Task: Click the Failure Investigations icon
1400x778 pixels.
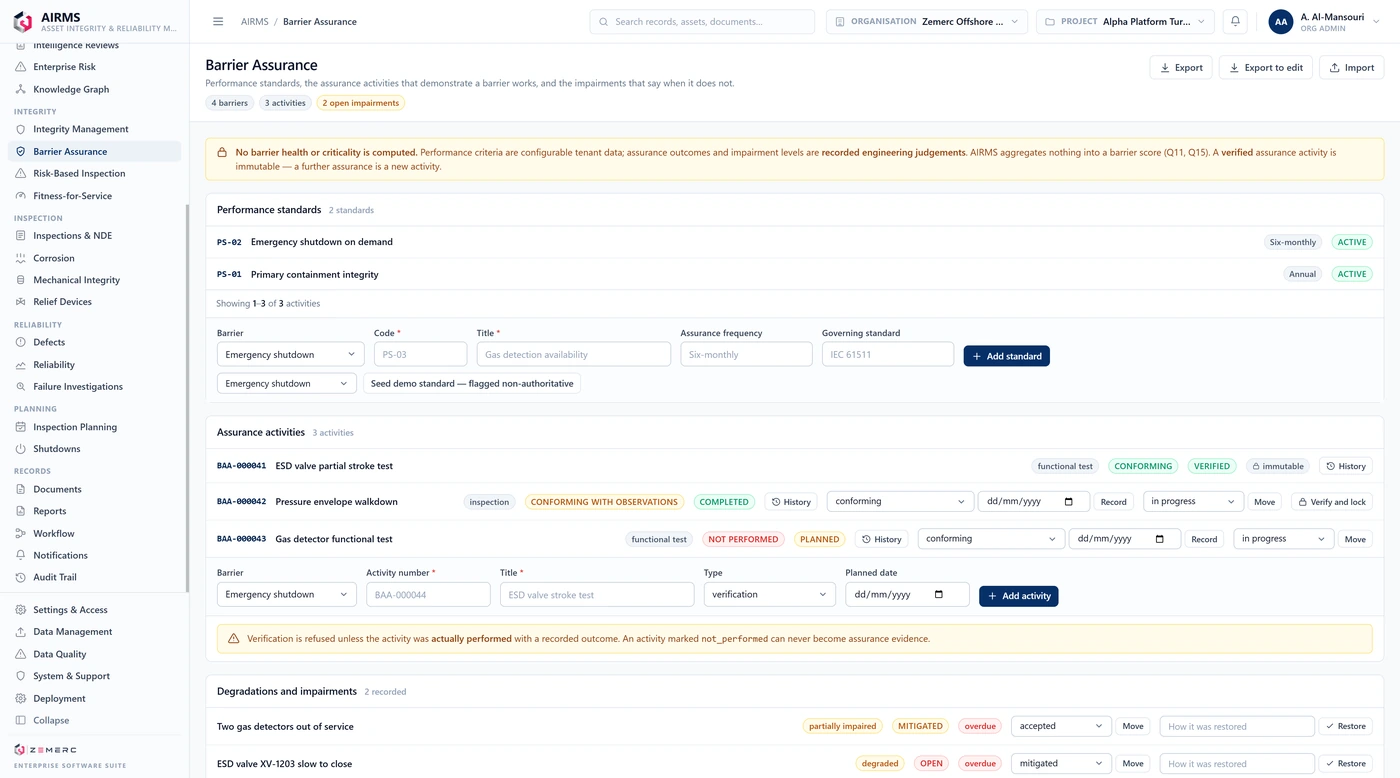Action: (21, 386)
